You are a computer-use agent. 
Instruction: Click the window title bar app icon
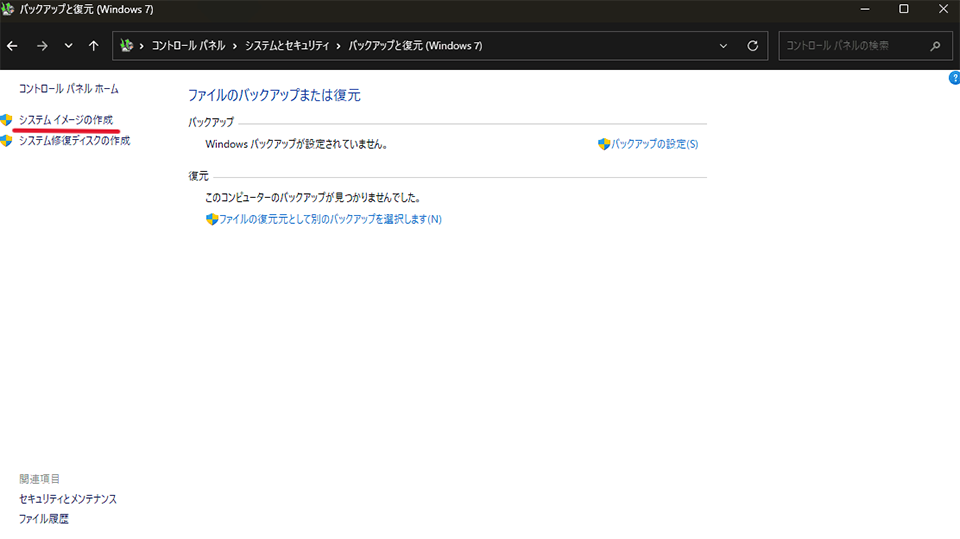[x=7, y=9]
